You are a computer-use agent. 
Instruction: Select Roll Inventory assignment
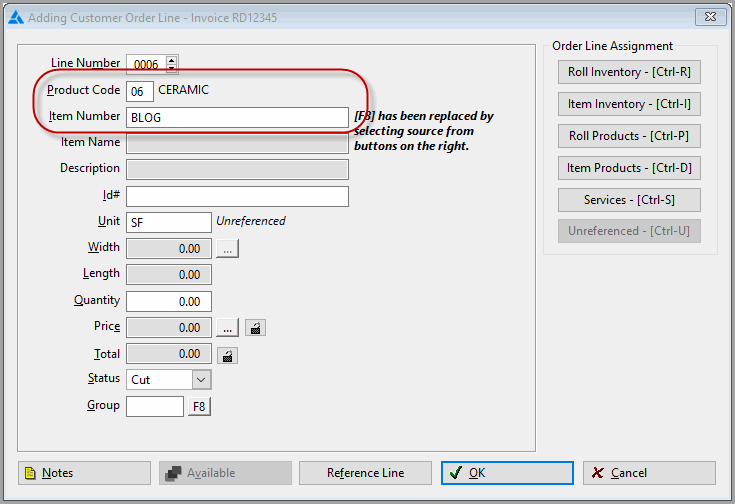[629, 72]
